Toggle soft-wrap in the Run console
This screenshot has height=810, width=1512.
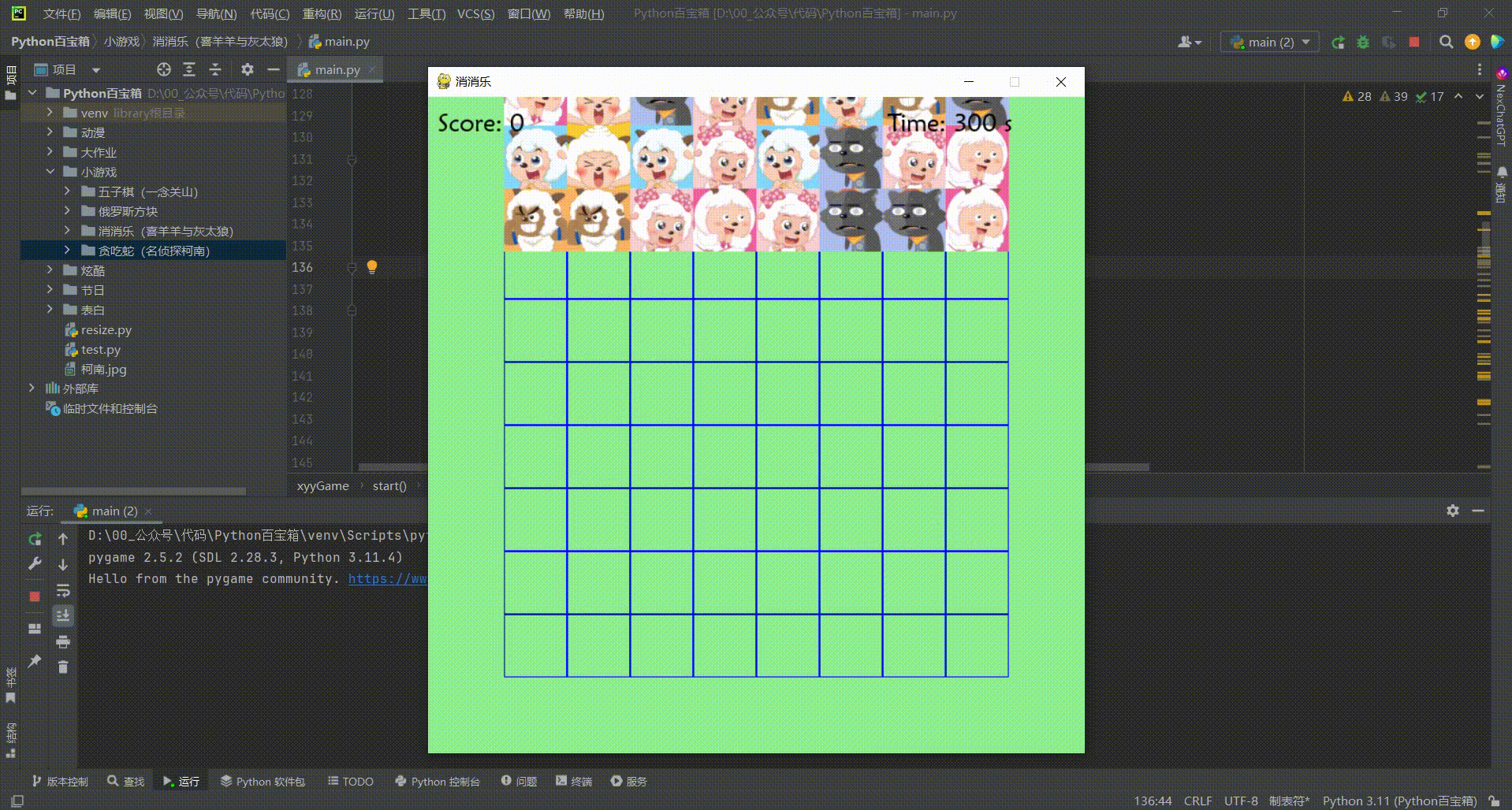coord(63,590)
